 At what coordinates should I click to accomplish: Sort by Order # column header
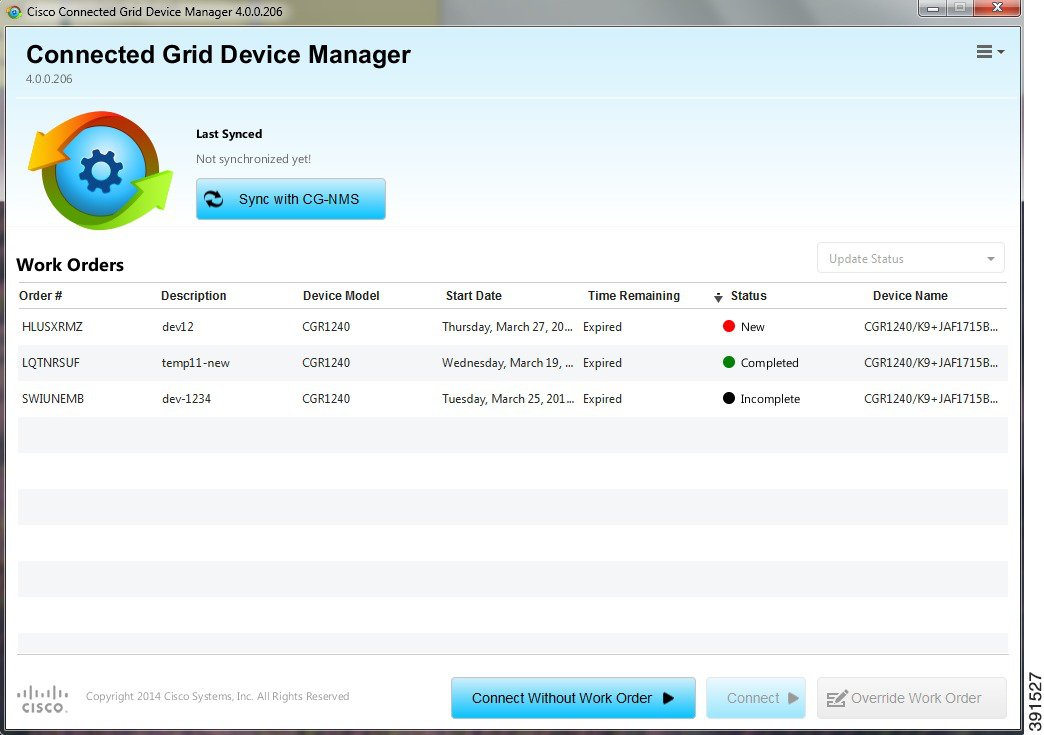pos(41,296)
